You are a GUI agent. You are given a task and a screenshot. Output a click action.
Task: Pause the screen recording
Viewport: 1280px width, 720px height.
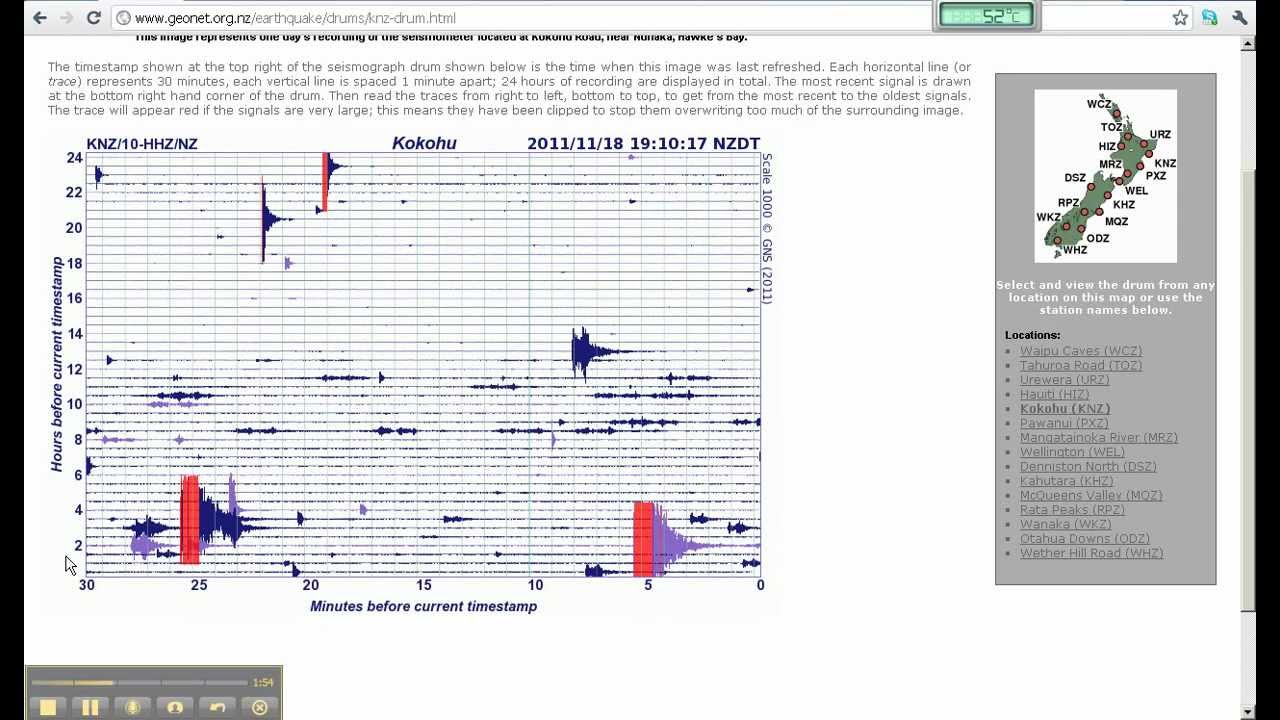click(90, 707)
